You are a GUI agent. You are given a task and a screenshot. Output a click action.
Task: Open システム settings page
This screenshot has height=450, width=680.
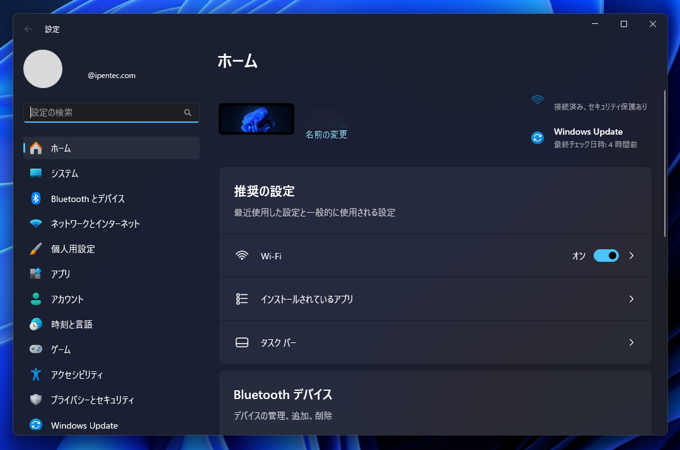point(111,173)
